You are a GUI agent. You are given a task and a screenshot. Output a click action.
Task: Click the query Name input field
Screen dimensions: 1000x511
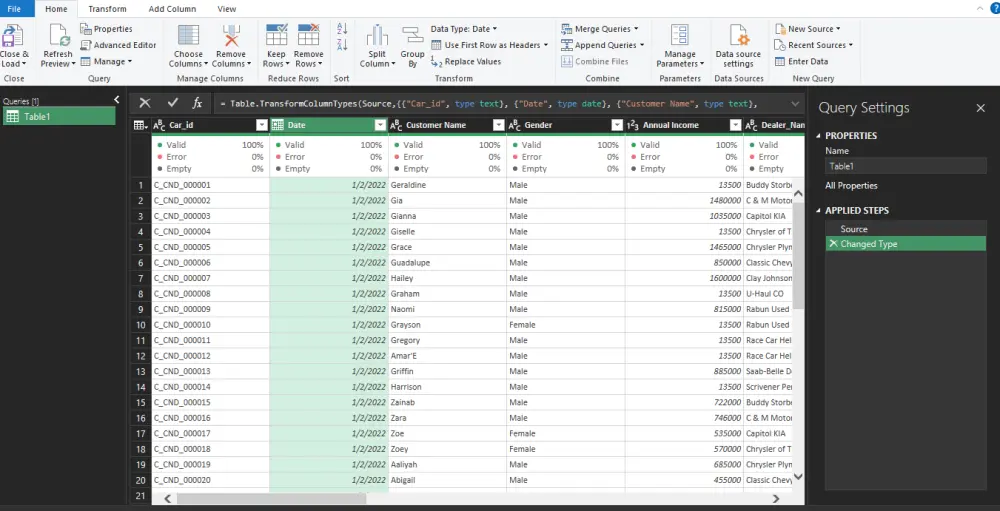(906, 166)
